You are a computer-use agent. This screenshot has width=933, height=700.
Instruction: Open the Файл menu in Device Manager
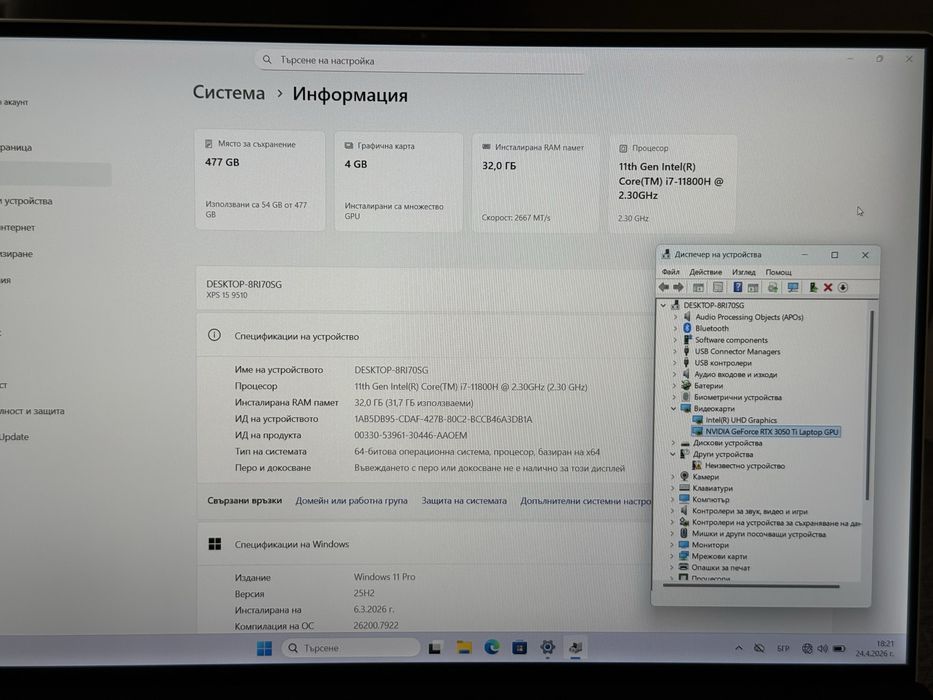point(671,272)
